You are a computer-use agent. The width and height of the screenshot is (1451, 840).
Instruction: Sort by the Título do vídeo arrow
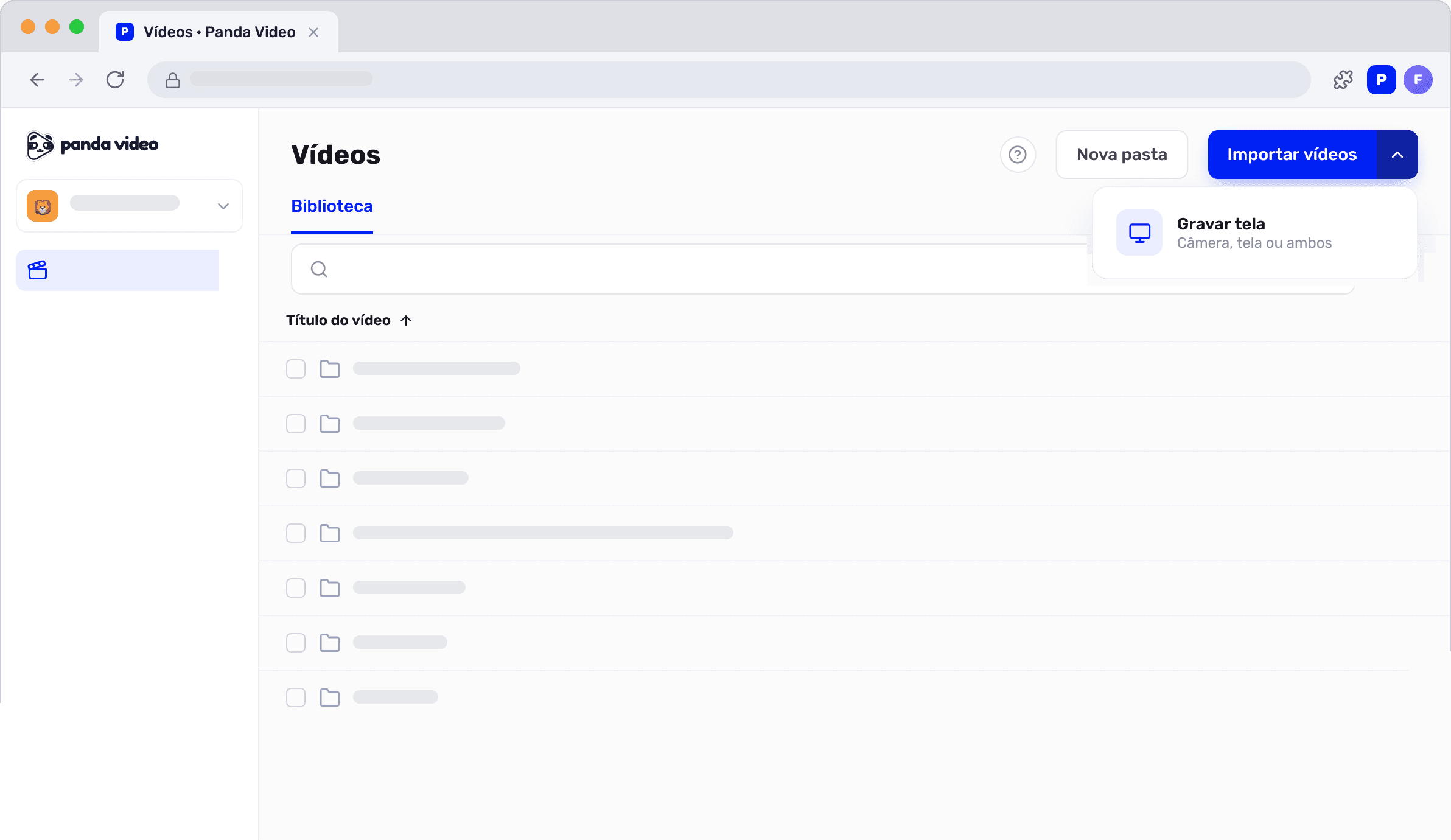(406, 320)
